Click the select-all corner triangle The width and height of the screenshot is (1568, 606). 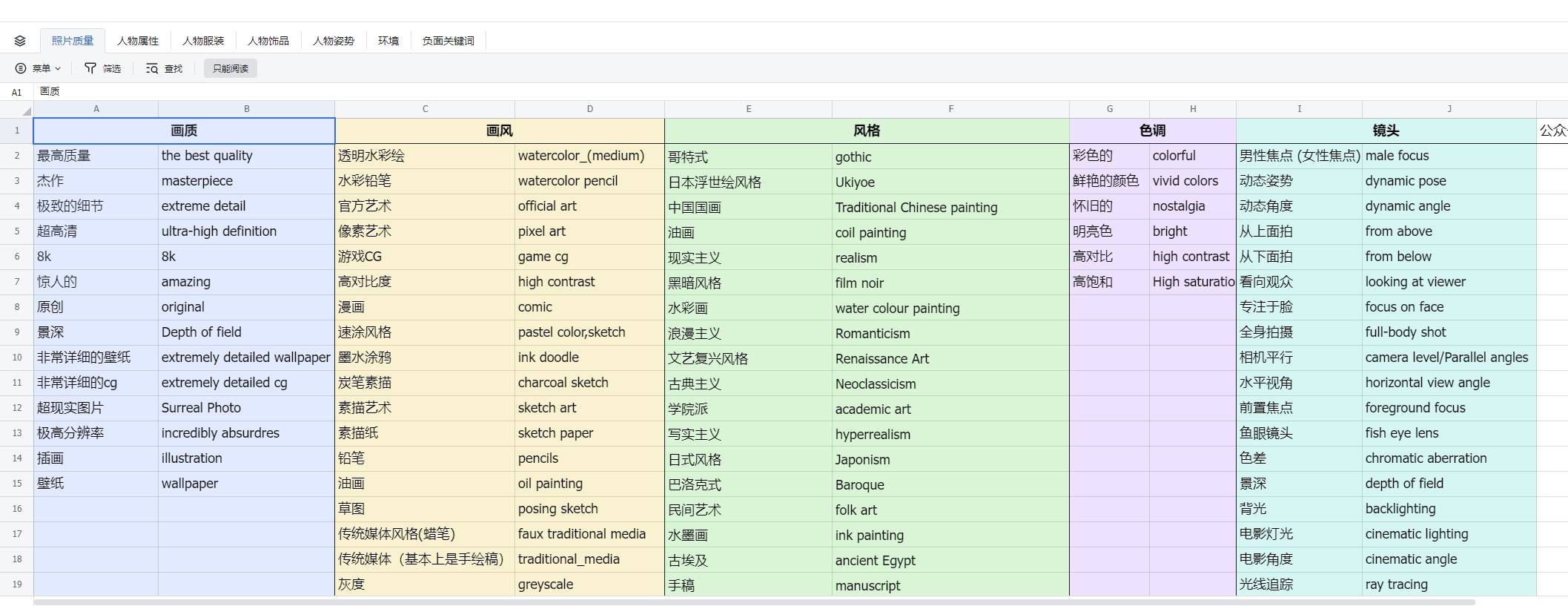[x=27, y=111]
